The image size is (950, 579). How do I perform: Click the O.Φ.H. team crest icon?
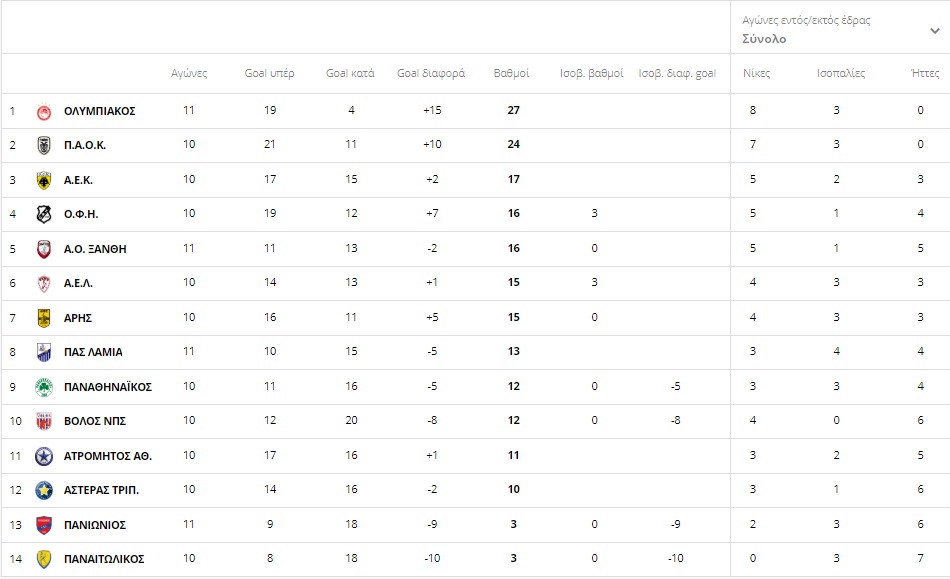[44, 214]
